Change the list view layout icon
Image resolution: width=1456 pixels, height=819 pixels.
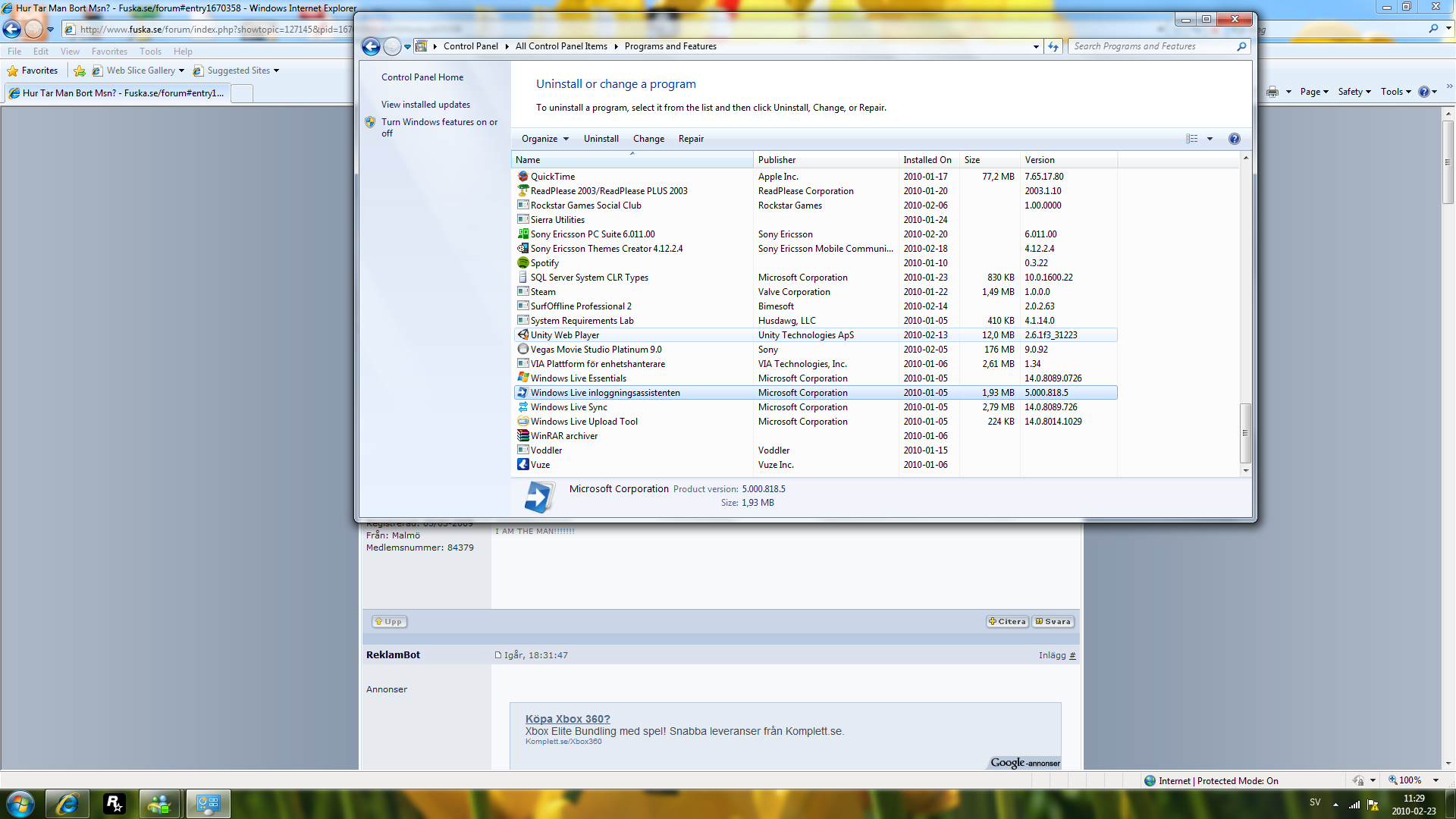pyautogui.click(x=1192, y=139)
